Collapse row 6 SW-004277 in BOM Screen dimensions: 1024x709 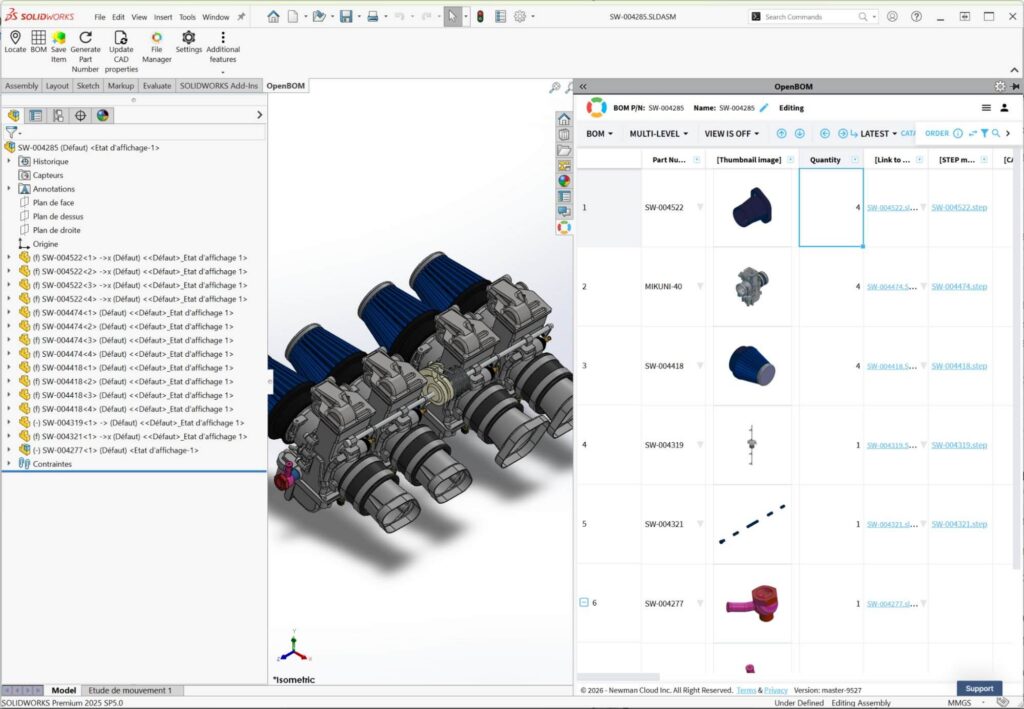584,602
